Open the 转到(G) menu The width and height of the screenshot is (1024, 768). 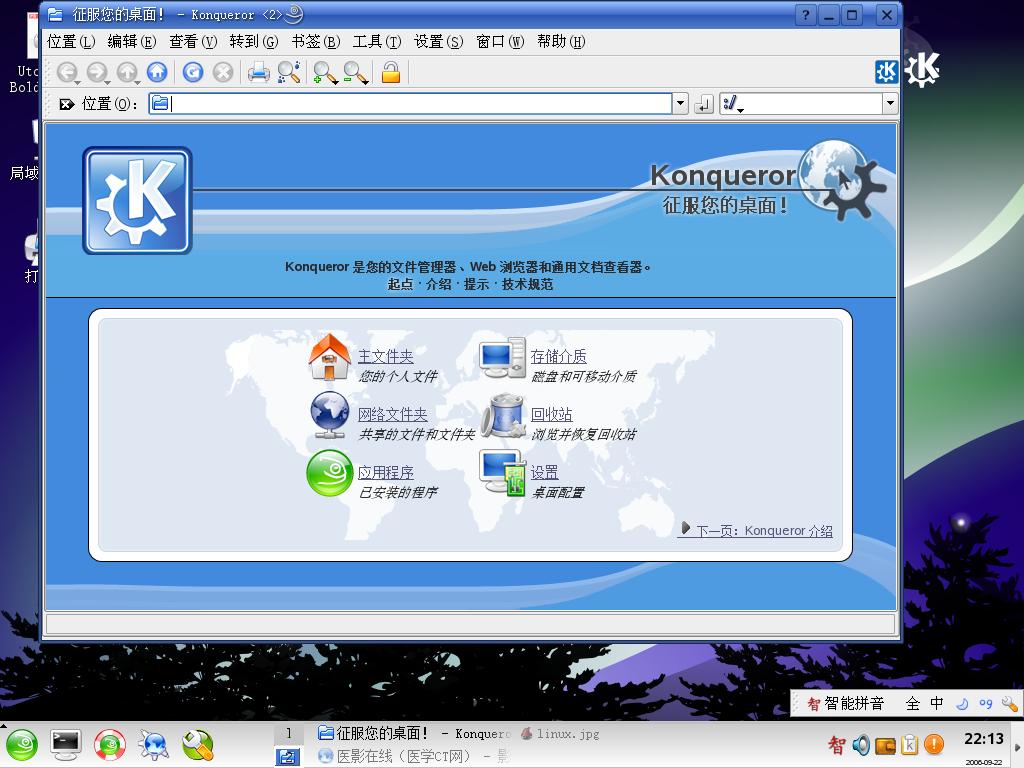tap(254, 42)
